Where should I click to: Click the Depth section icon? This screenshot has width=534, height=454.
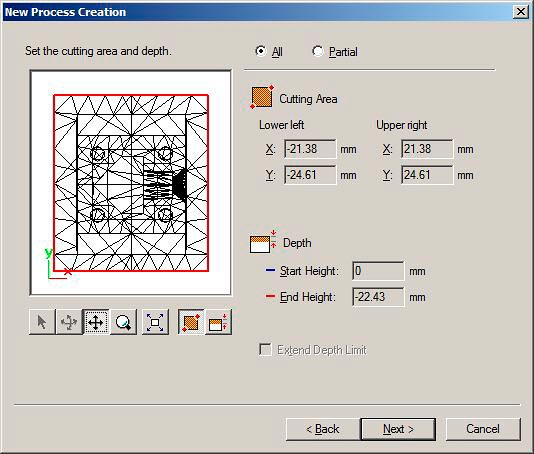pos(263,242)
